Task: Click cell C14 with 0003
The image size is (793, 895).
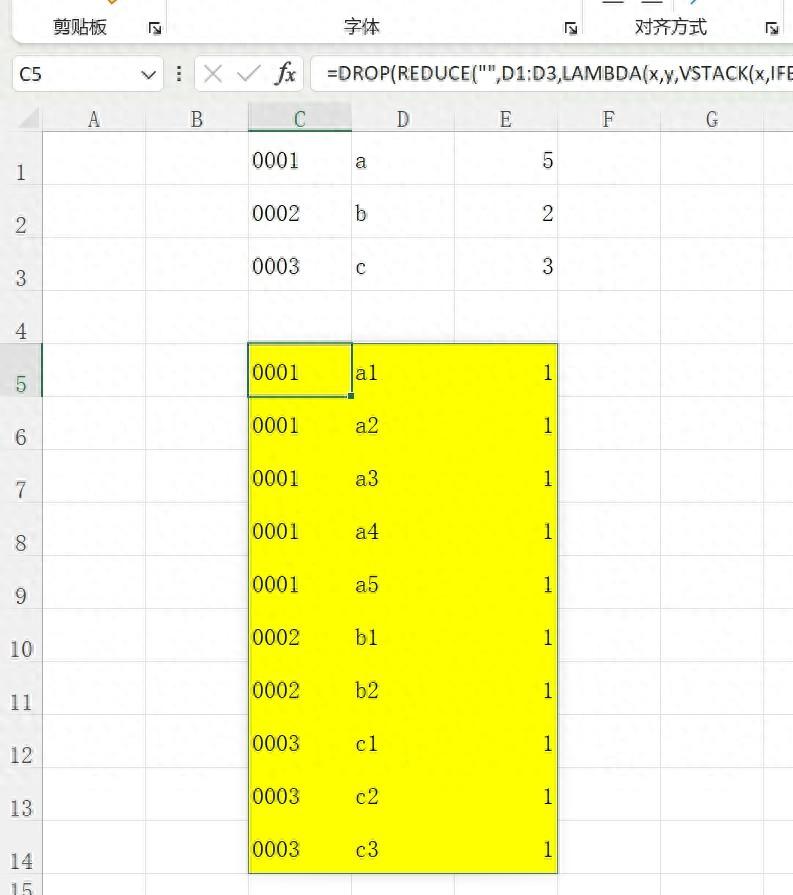Action: coord(300,847)
